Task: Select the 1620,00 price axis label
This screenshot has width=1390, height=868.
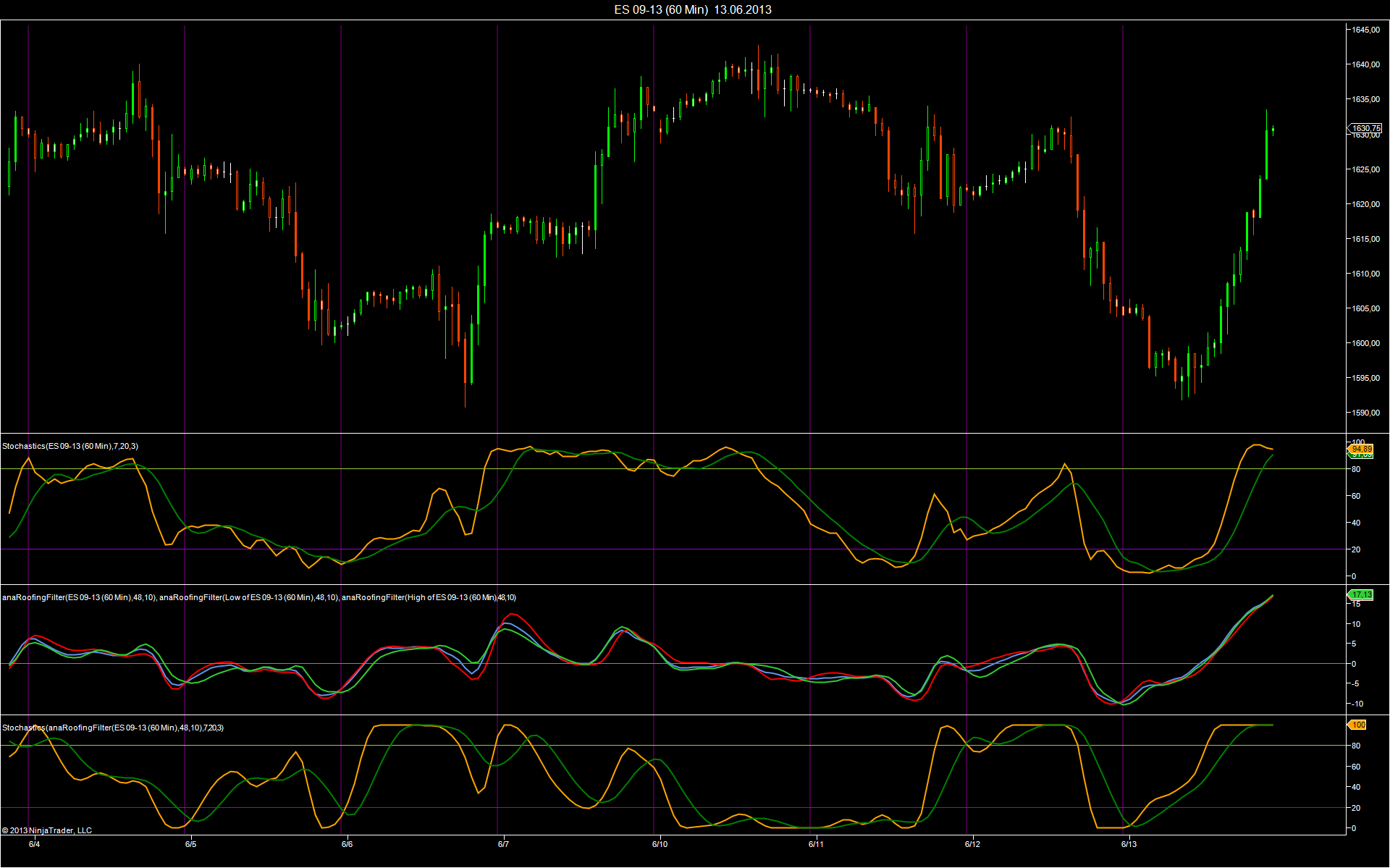Action: pyautogui.click(x=1365, y=204)
